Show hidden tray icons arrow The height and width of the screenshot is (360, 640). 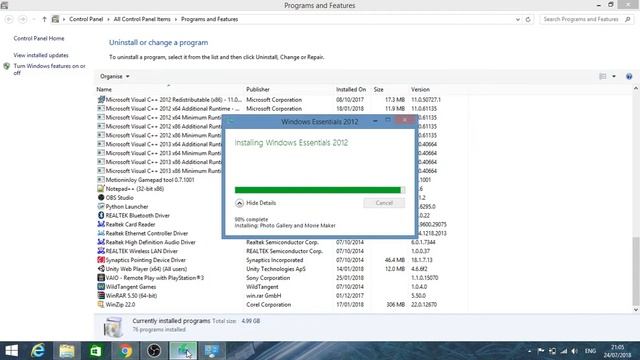coord(529,351)
